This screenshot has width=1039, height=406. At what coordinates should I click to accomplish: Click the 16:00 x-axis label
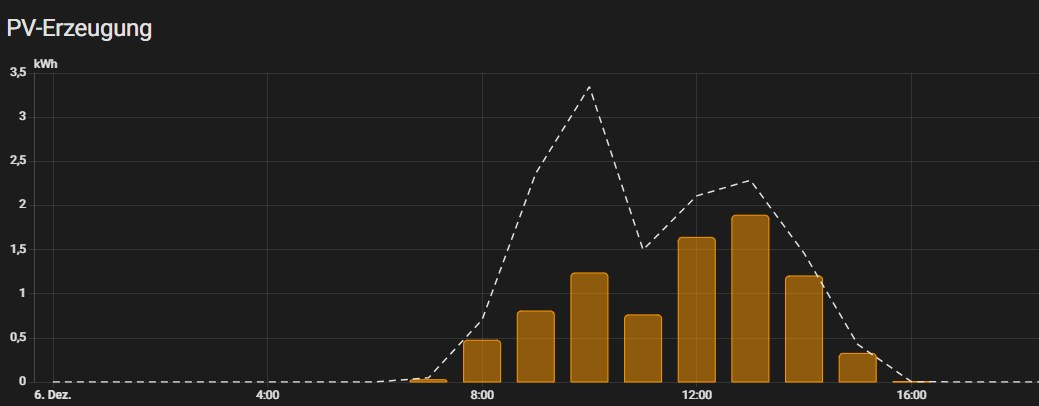coord(911,396)
